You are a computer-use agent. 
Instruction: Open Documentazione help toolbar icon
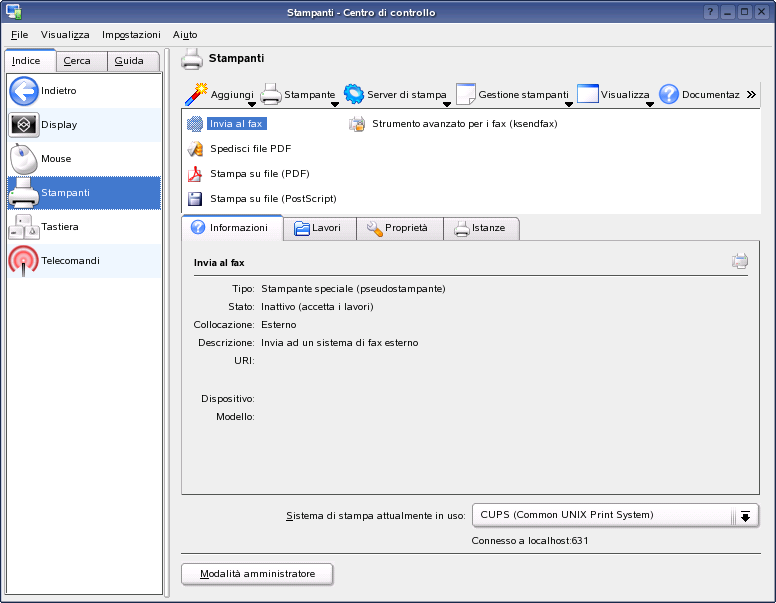tap(669, 95)
